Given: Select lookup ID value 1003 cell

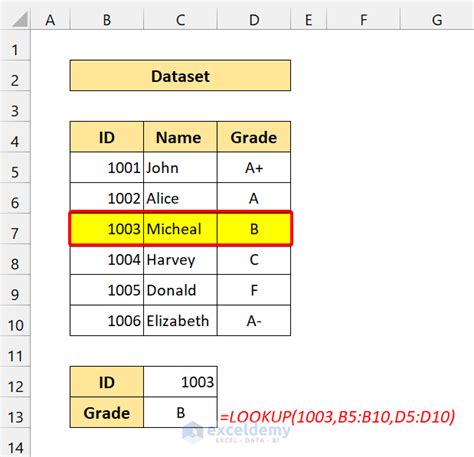Looking at the screenshot, I should coord(180,382).
